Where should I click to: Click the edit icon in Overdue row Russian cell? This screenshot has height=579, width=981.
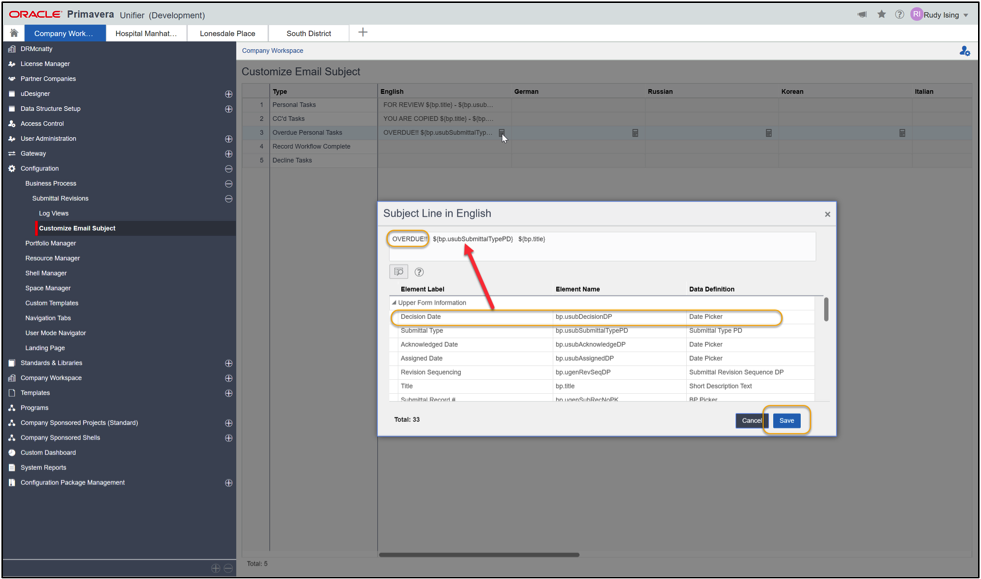[769, 133]
